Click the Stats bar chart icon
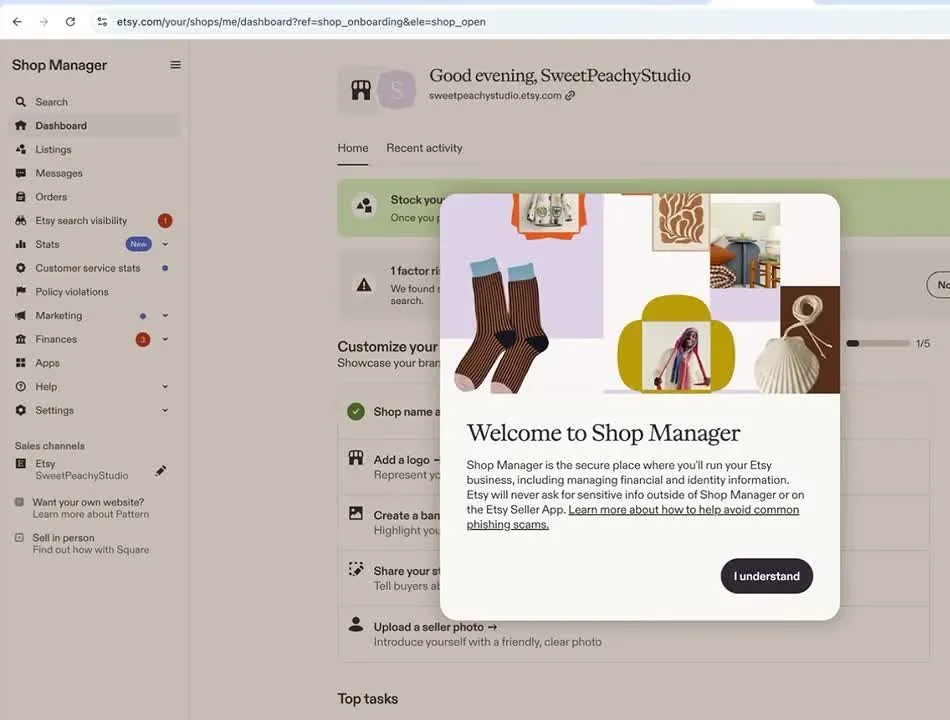The height and width of the screenshot is (720, 950). [x=21, y=244]
